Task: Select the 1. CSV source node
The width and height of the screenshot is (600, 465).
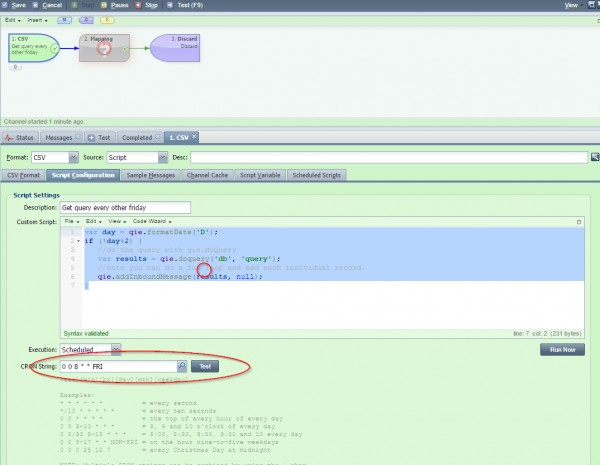Action: pos(34,48)
